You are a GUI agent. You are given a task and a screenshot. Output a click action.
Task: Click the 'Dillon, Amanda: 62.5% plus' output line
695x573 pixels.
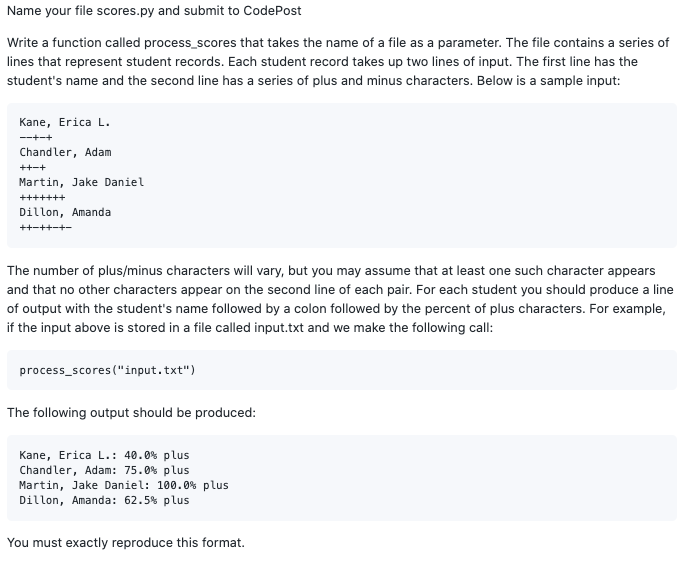coord(104,501)
